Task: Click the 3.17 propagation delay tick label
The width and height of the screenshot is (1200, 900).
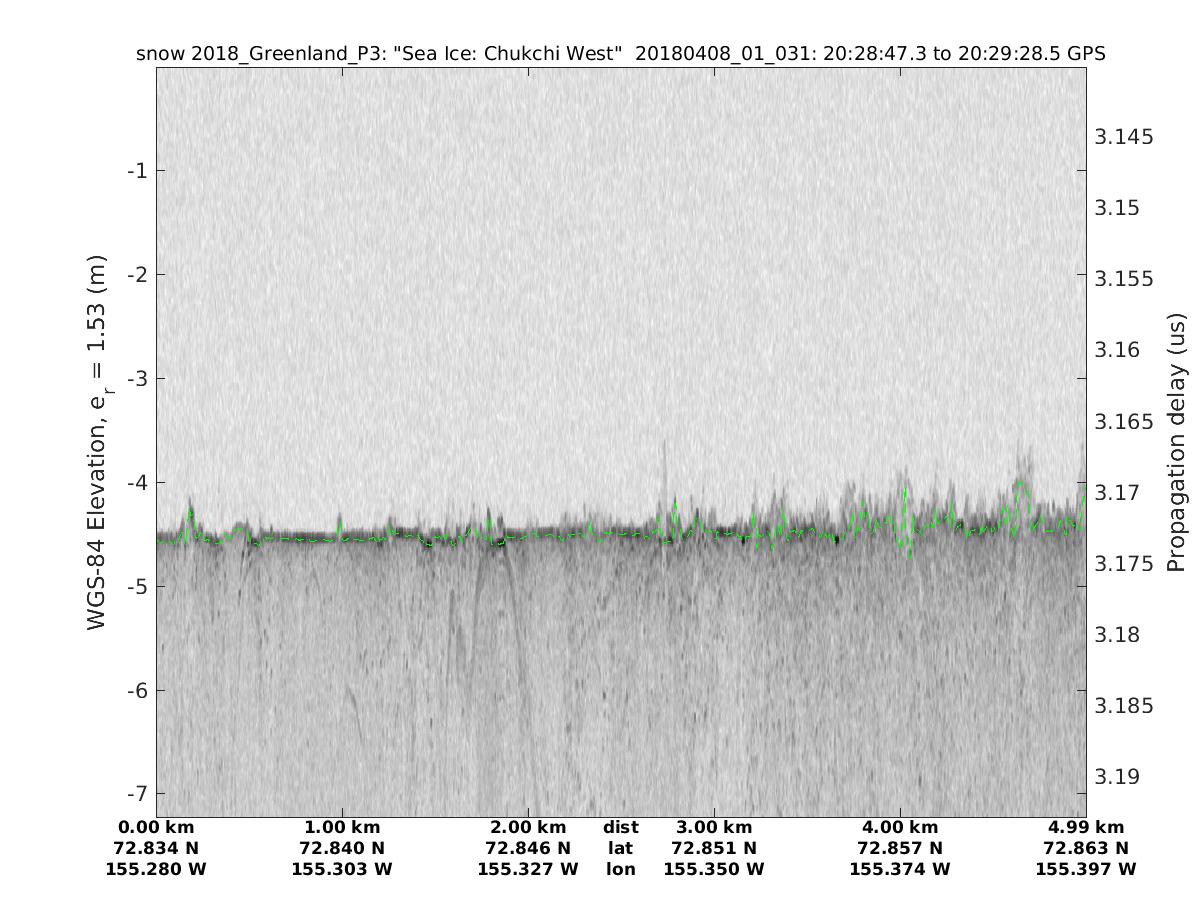Action: click(1119, 492)
